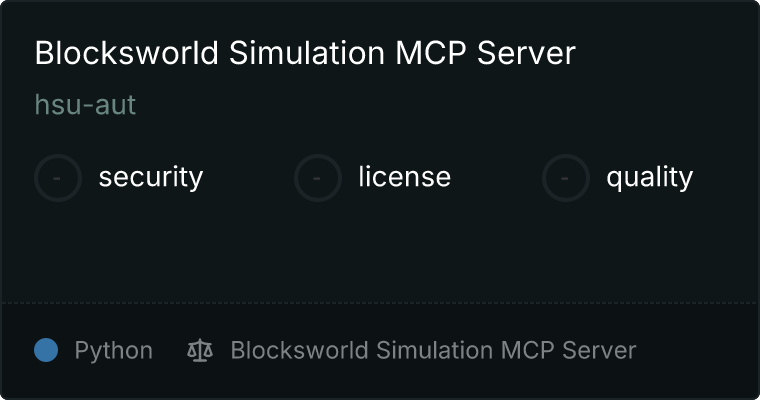
Task: Click the license score circle badge
Action: (317, 178)
